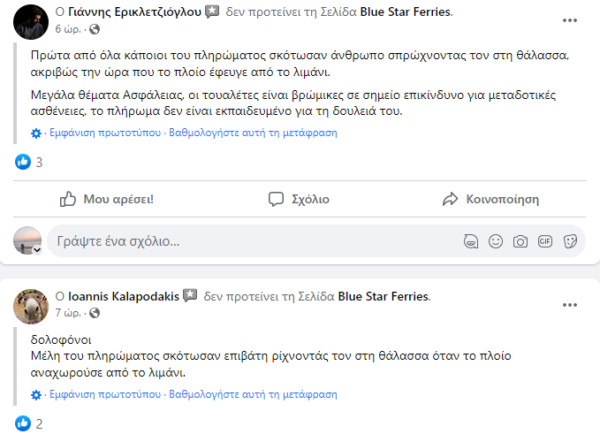600x434 pixels.
Task: Click the like reaction icon showing 2
Action: point(24,424)
